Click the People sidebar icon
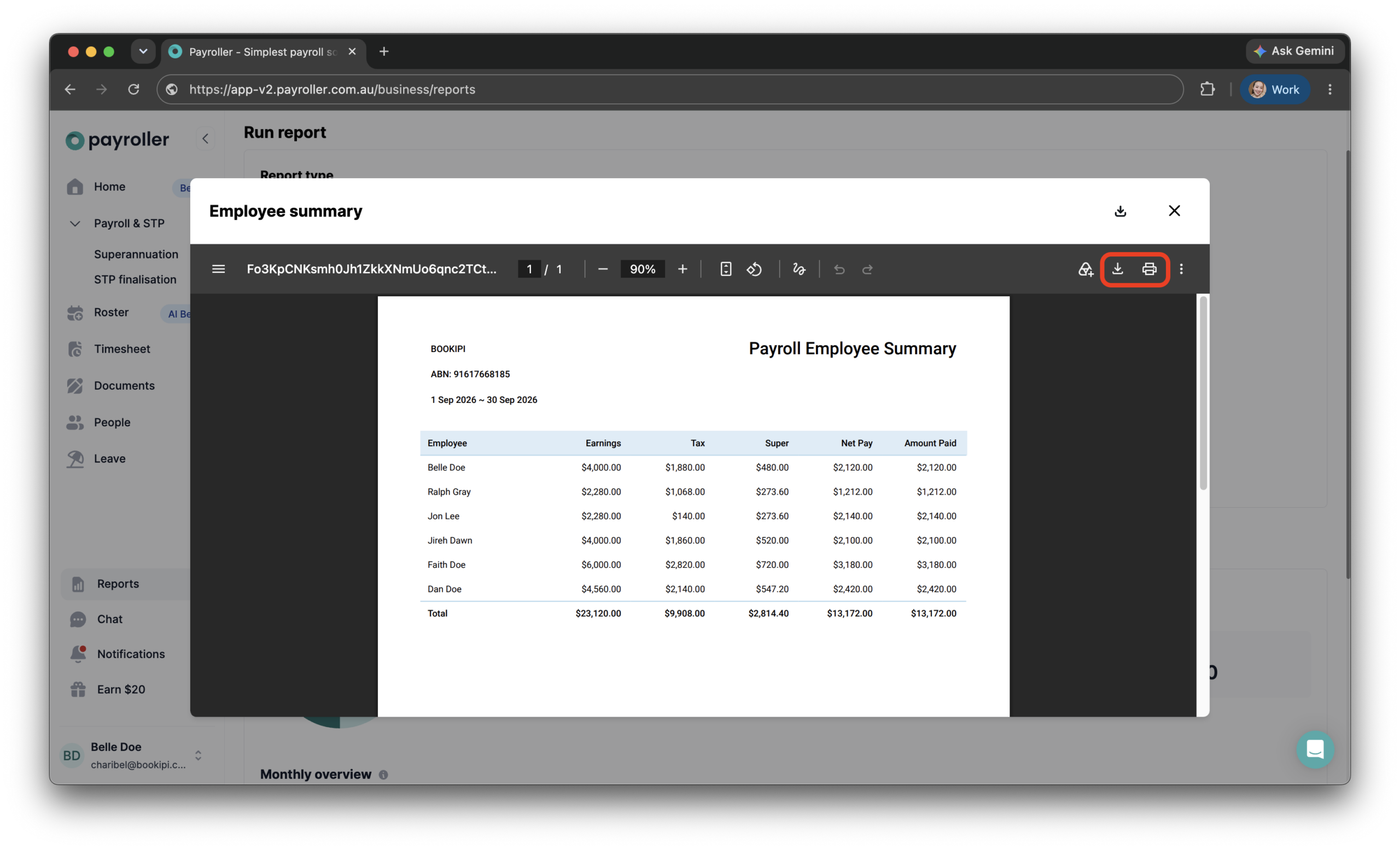This screenshot has width=1400, height=850. point(75,422)
